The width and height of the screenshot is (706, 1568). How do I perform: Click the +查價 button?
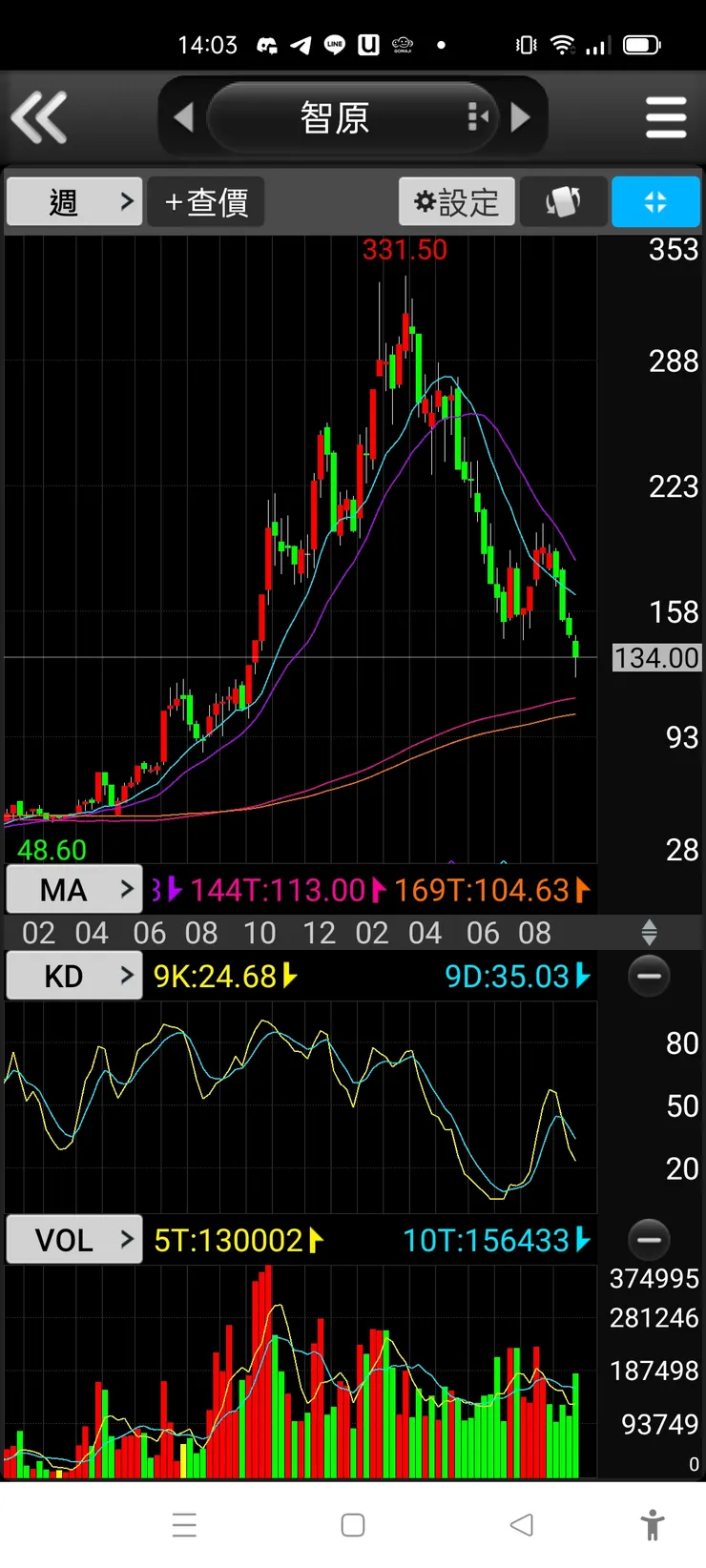coord(206,201)
